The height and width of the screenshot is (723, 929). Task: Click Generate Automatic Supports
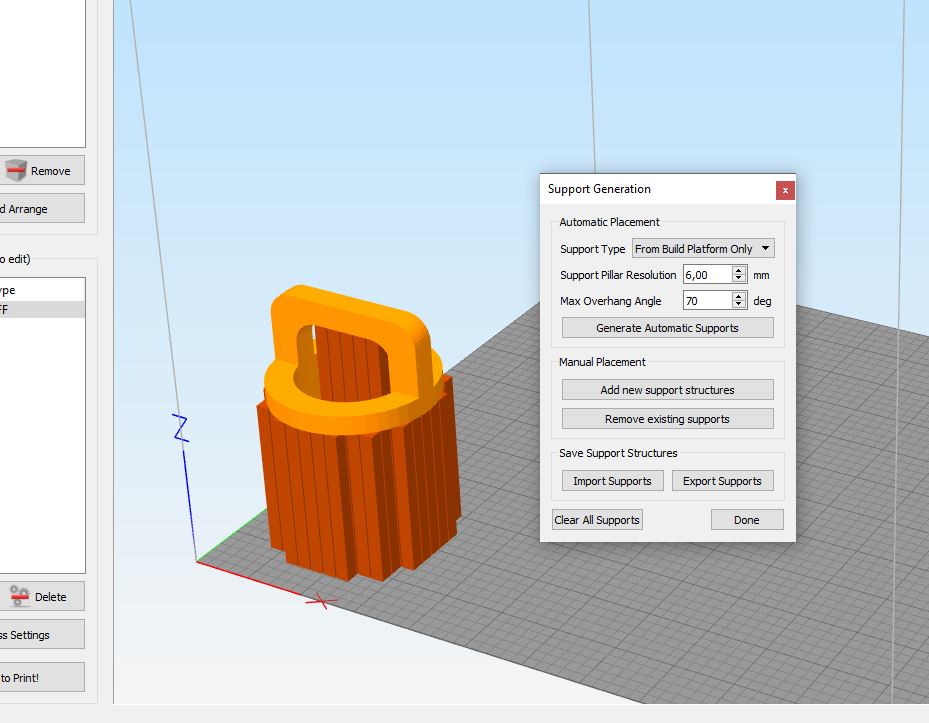pyautogui.click(x=668, y=328)
